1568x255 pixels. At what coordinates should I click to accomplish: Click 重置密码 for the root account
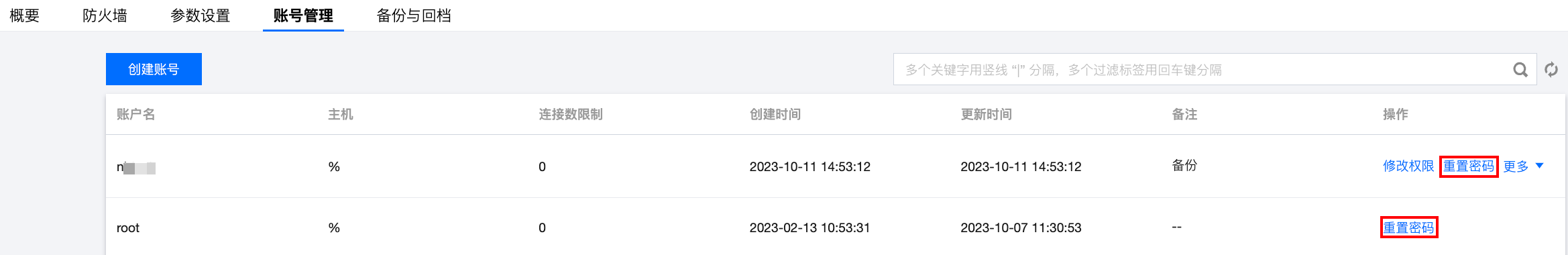[1408, 227]
